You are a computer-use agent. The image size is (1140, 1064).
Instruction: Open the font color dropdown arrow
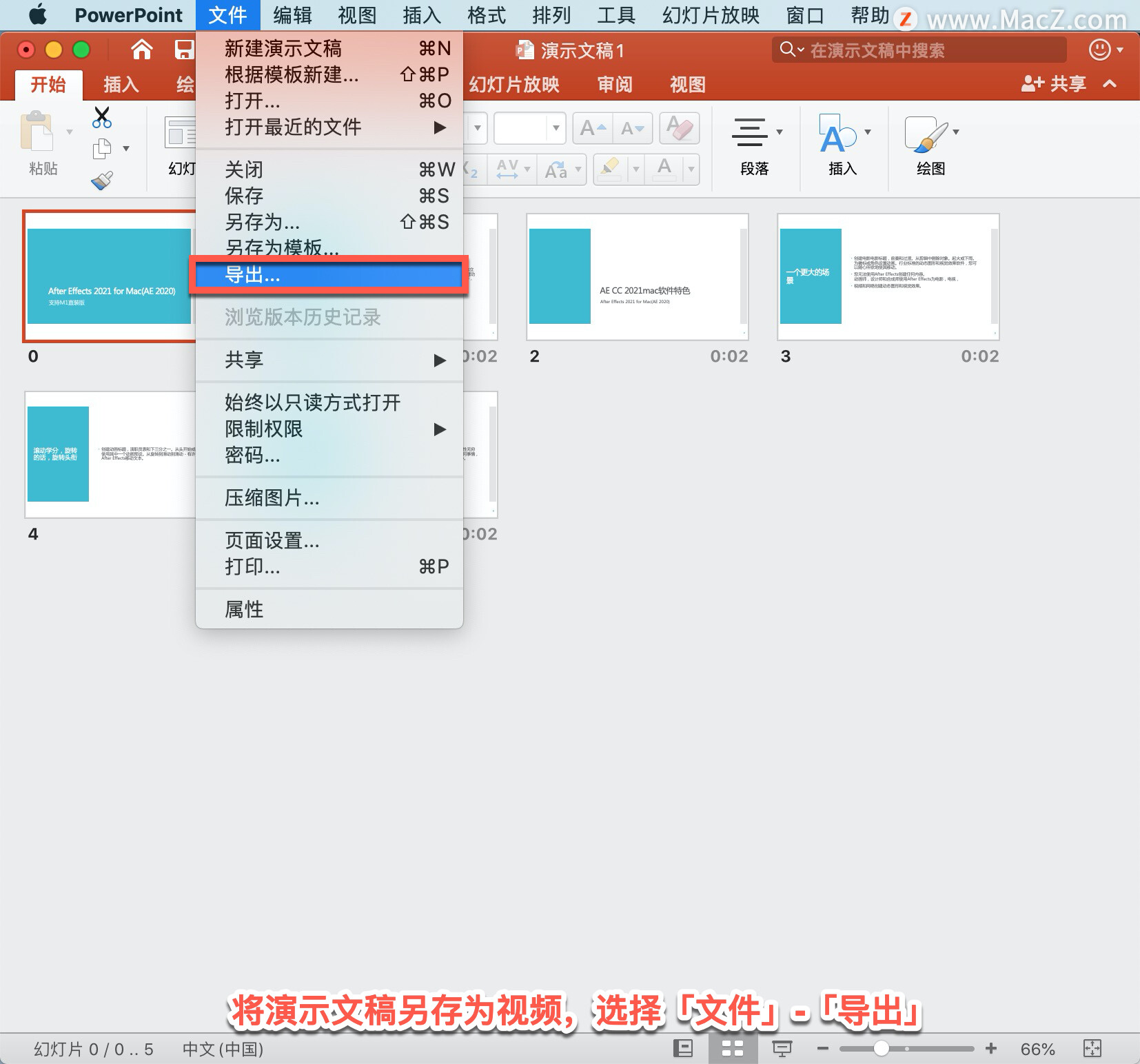click(x=691, y=169)
